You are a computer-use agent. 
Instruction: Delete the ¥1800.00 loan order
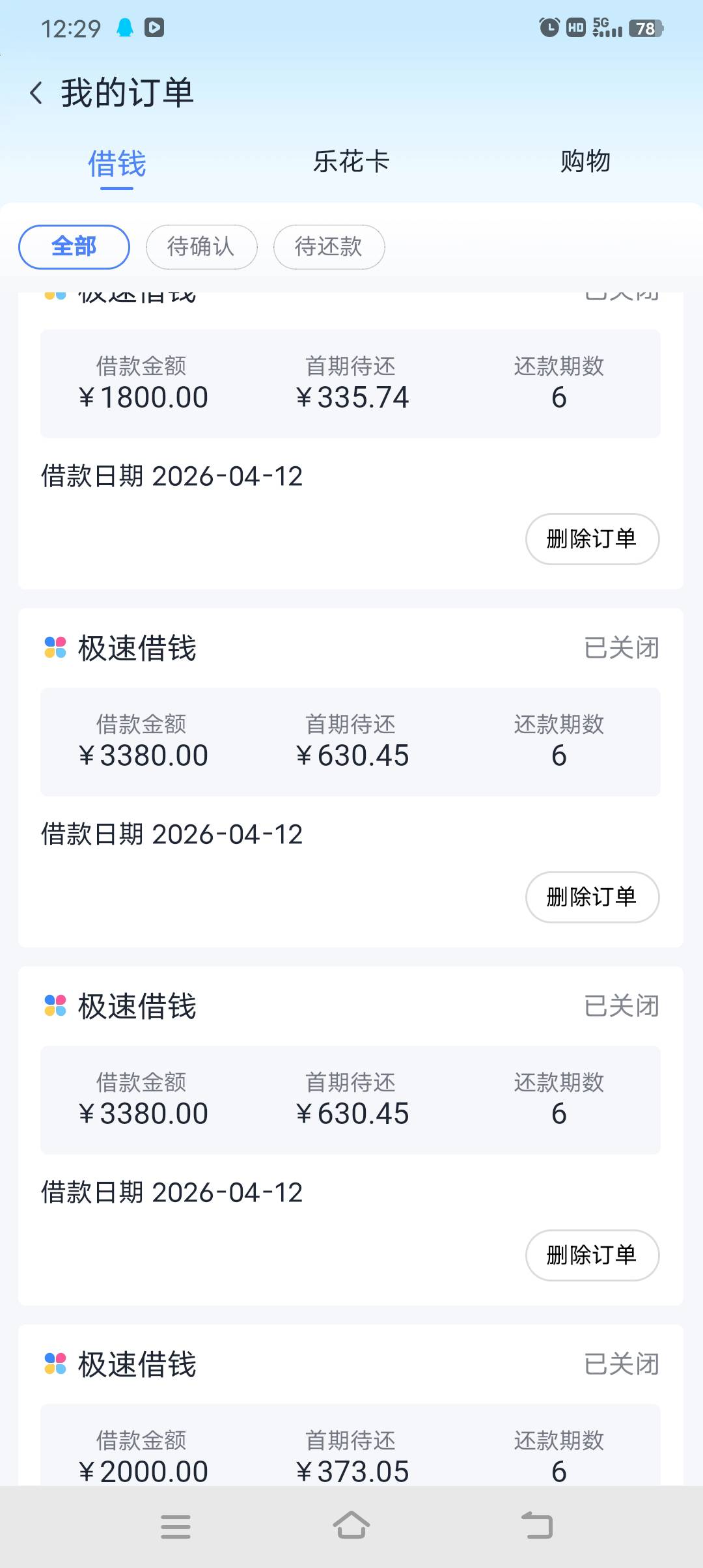coord(592,539)
